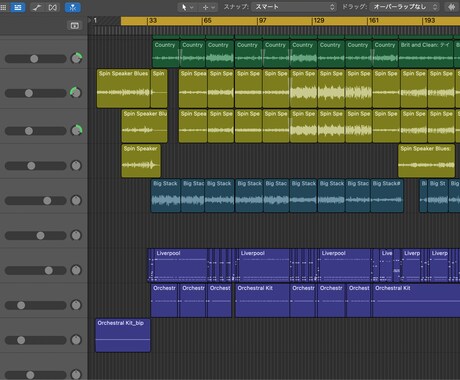Open the grid icon at toolbar's left edge

click(3, 7)
